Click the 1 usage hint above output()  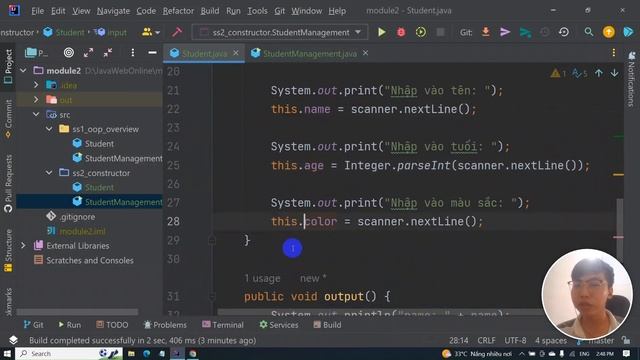pyautogui.click(x=262, y=278)
